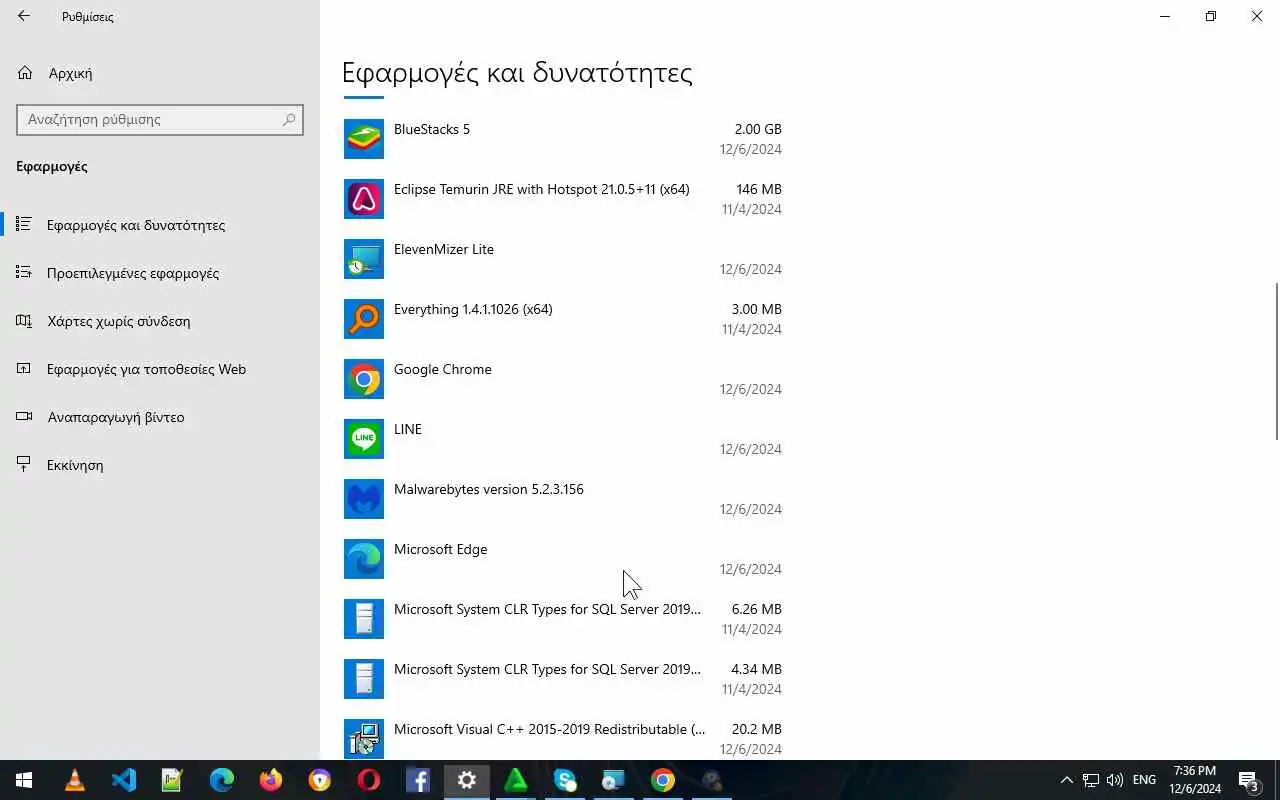Select Everything 1.4.1.1026 (x64) entry
1280x800 pixels.
coord(473,309)
